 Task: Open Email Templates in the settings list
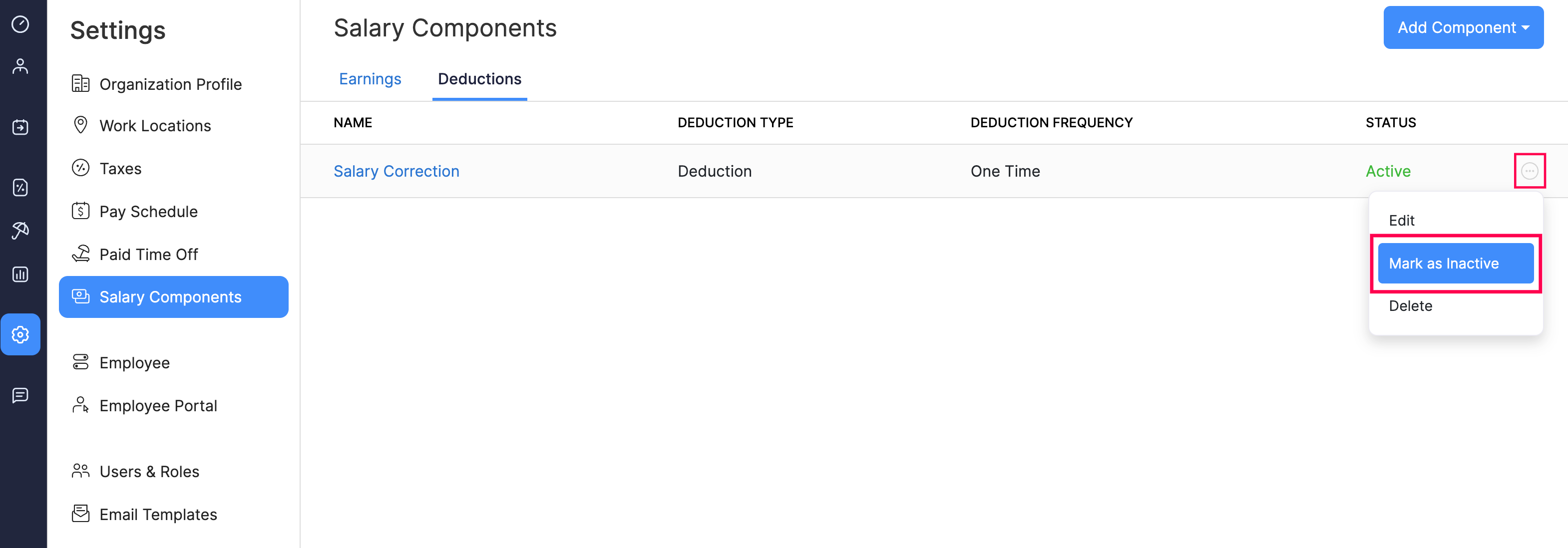(158, 514)
